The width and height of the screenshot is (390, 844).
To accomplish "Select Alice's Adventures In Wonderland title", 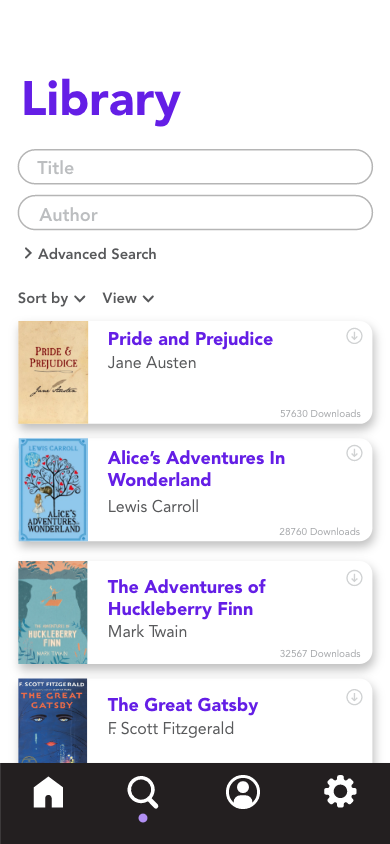I will tap(196, 468).
